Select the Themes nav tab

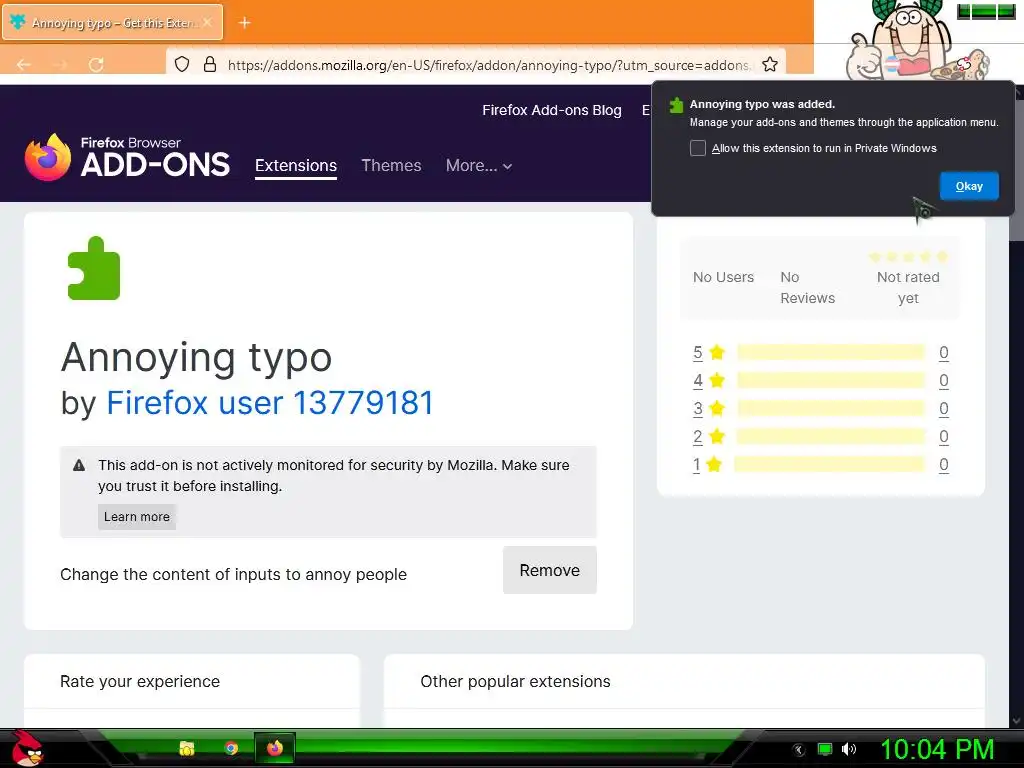coord(391,166)
